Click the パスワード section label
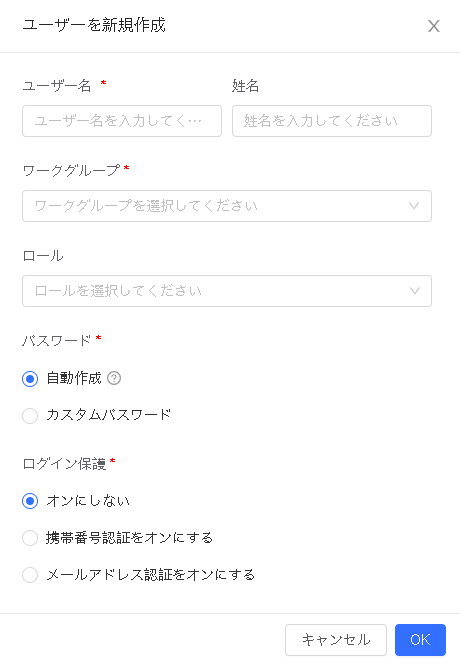 click(x=57, y=340)
